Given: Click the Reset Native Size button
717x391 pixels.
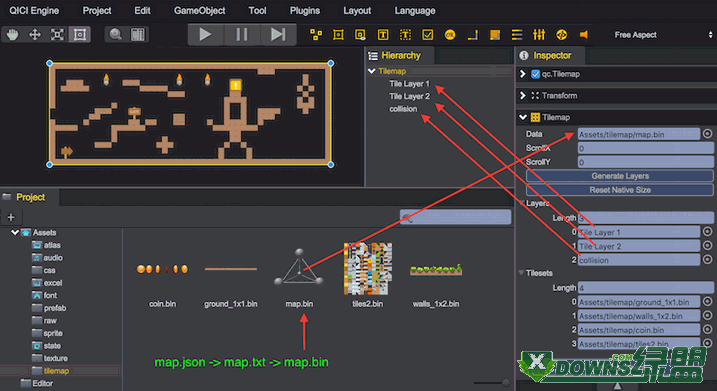Looking at the screenshot, I should point(620,190).
